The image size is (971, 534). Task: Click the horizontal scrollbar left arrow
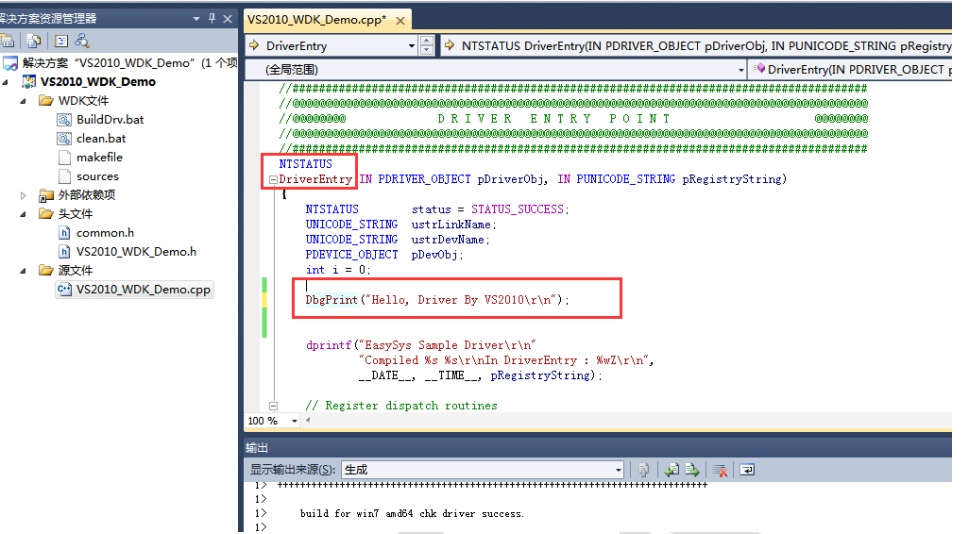(x=308, y=420)
